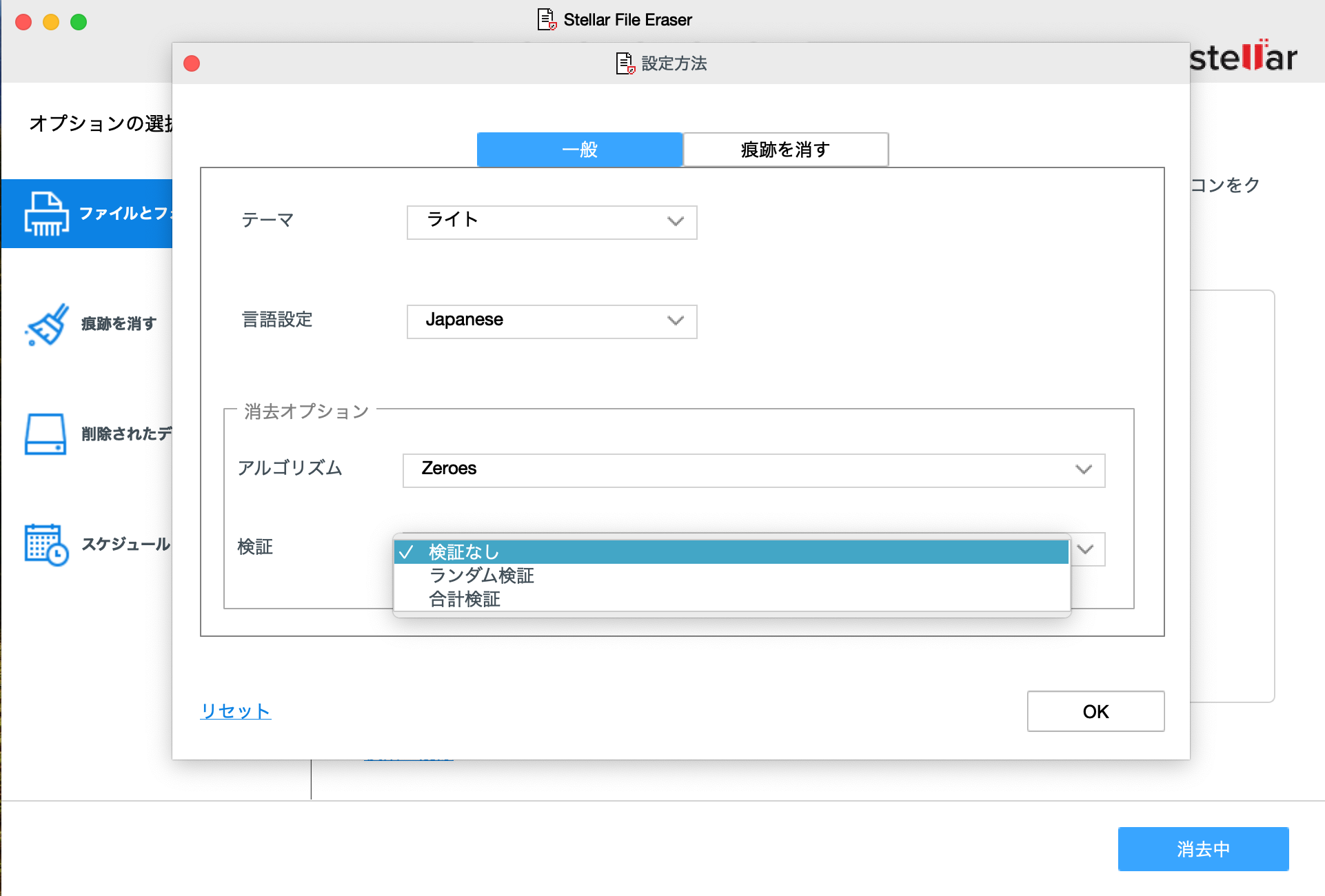
Task: Click the file shredder icon in sidebar
Action: click(46, 214)
